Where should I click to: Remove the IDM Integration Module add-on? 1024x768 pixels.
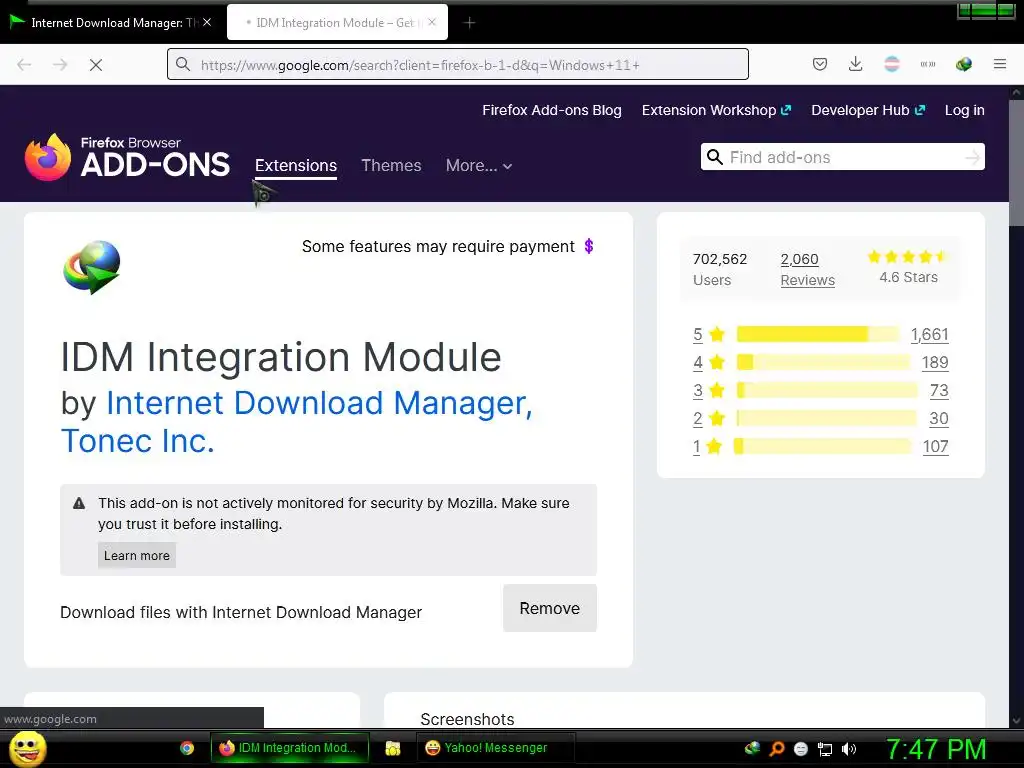tap(550, 608)
